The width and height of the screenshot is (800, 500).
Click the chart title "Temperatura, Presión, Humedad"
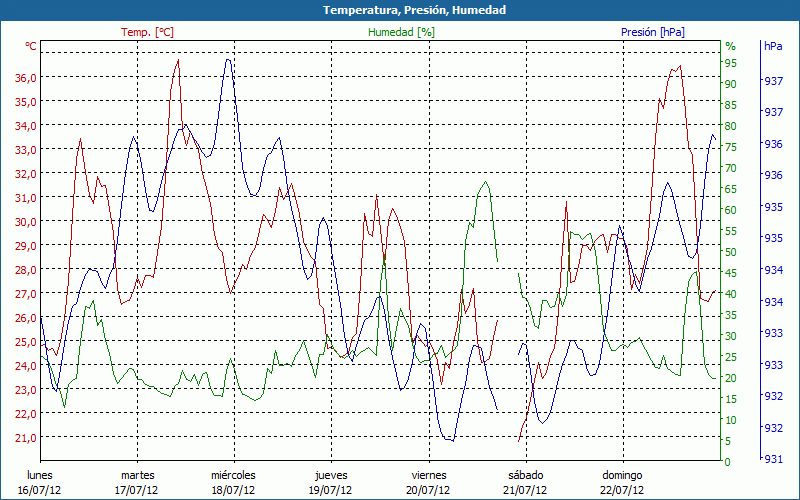pos(400,10)
